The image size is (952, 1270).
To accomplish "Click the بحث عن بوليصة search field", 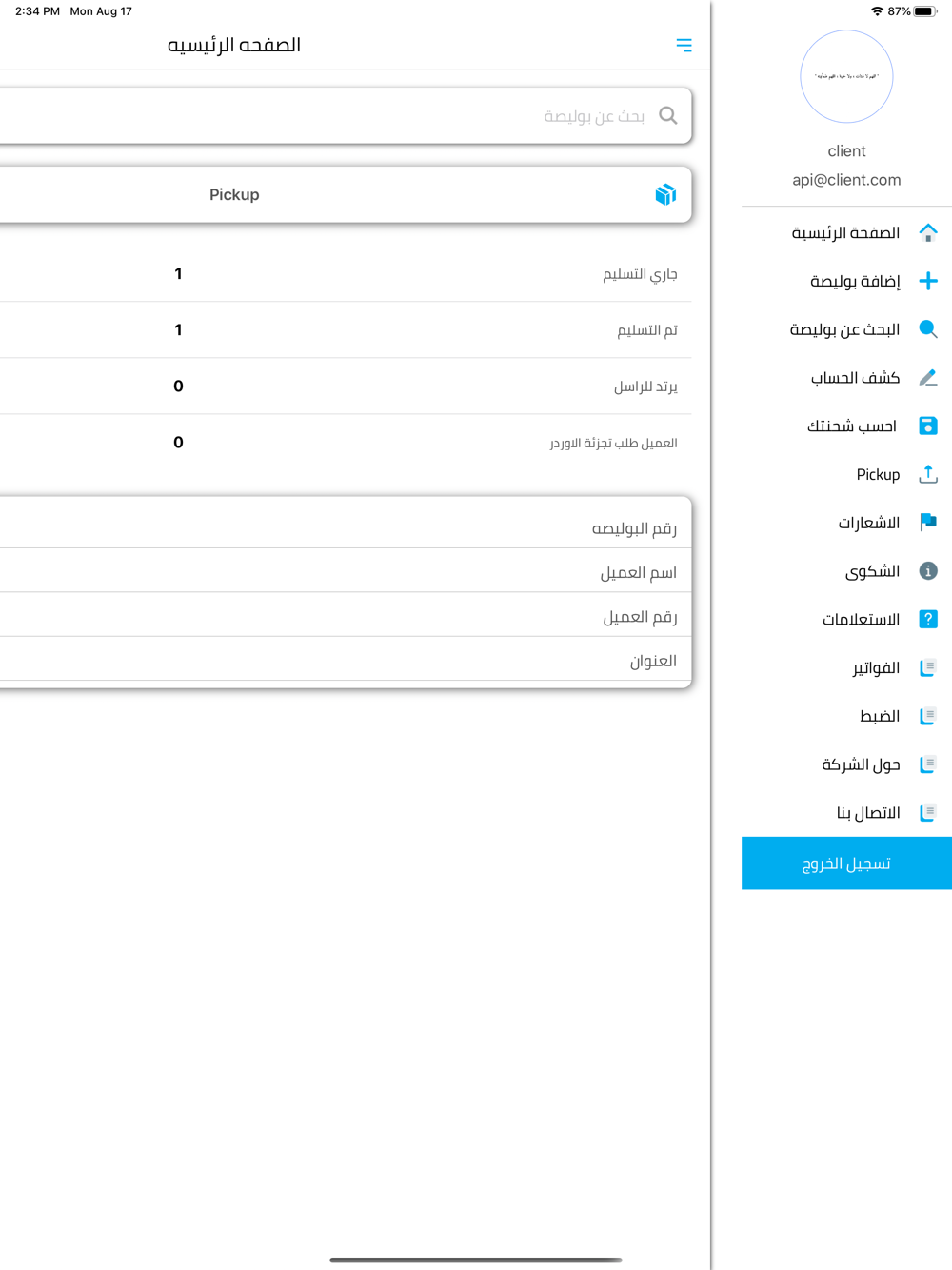I will pyautogui.click(x=346, y=116).
